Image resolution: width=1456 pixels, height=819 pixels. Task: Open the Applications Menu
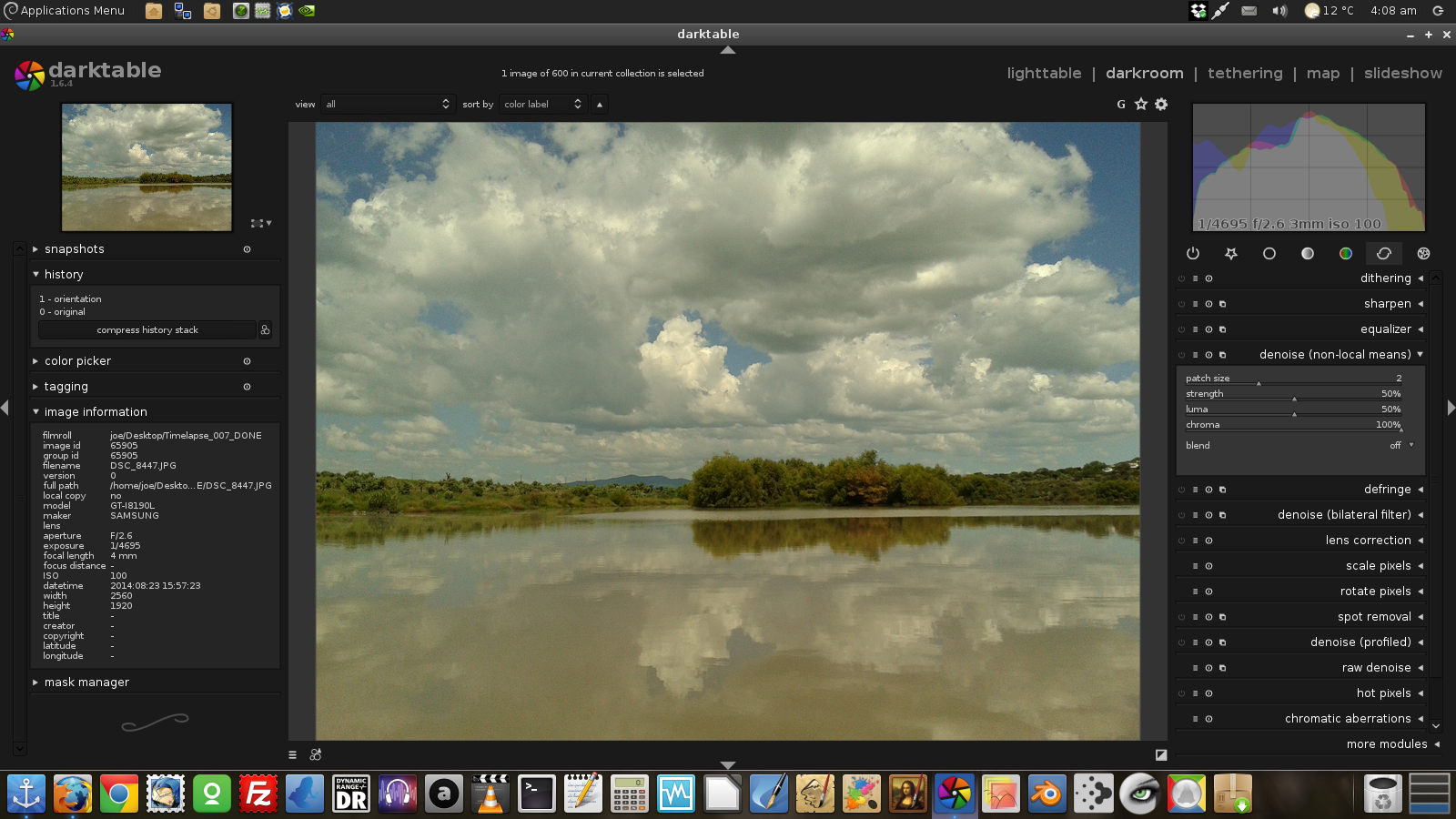(x=64, y=11)
